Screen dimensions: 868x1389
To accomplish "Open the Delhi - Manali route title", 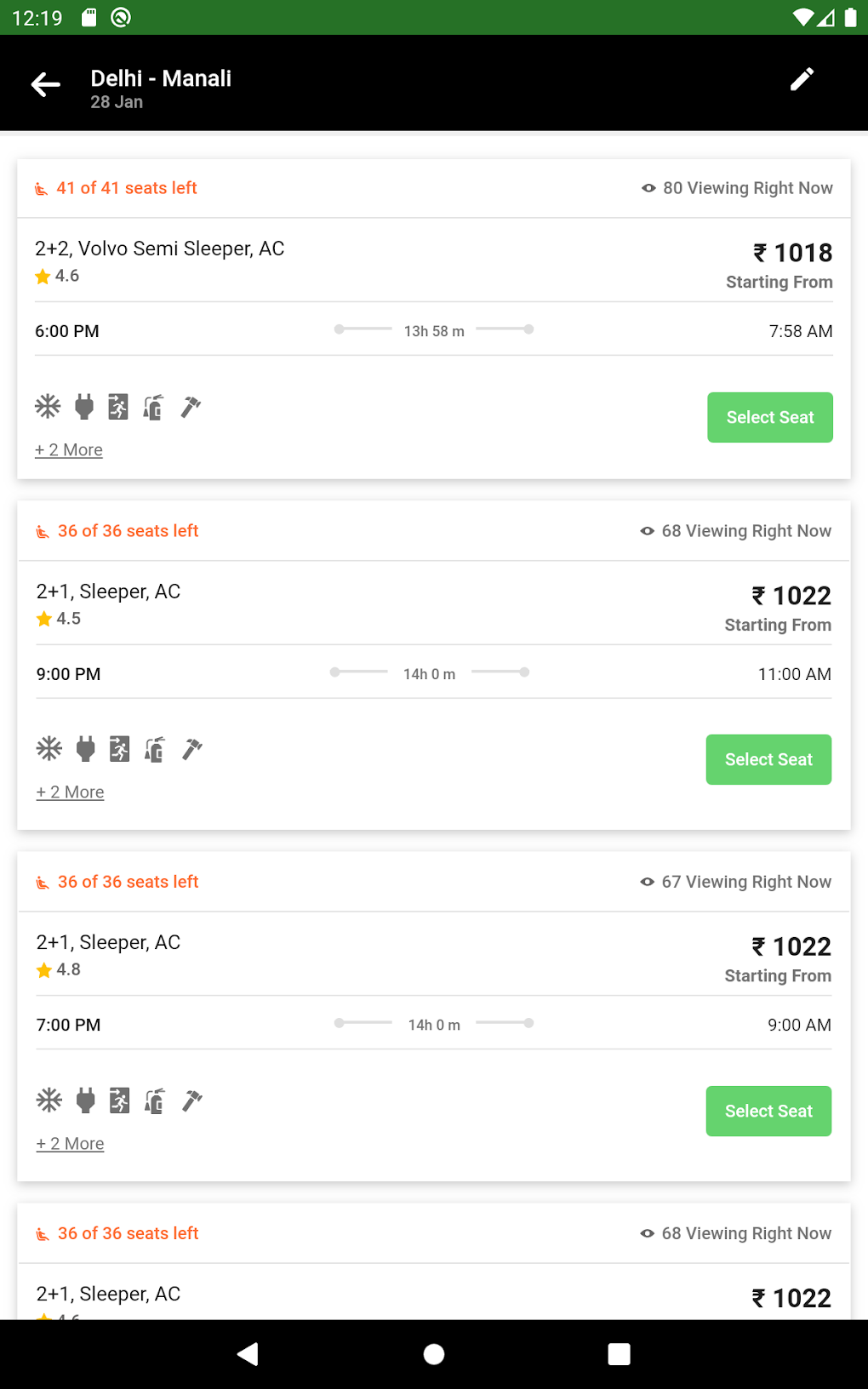I will (x=161, y=78).
